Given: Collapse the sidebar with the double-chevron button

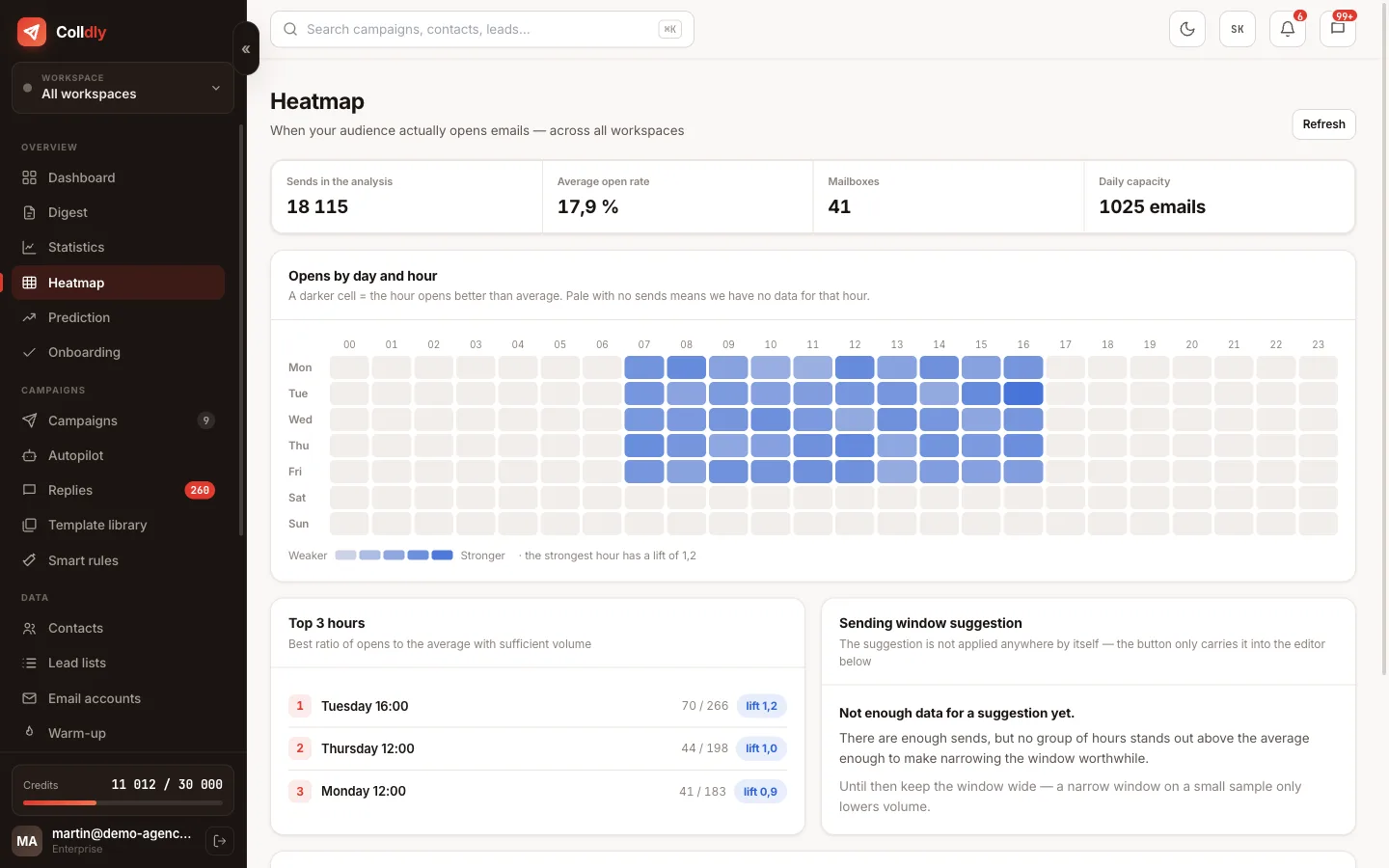Looking at the screenshot, I should coord(246,48).
